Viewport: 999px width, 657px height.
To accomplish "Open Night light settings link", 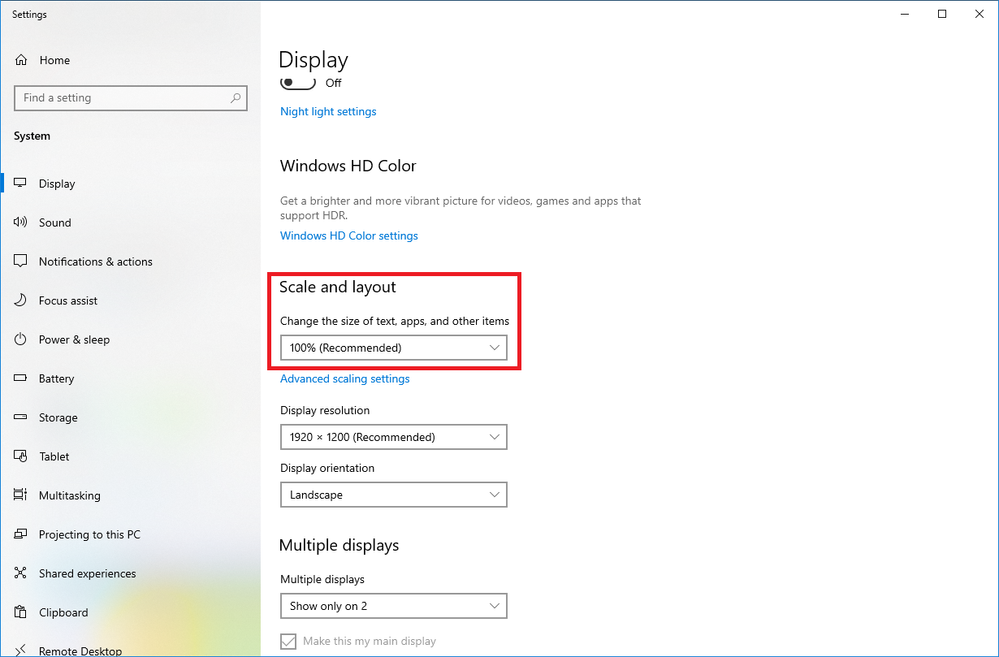I will click(x=328, y=112).
